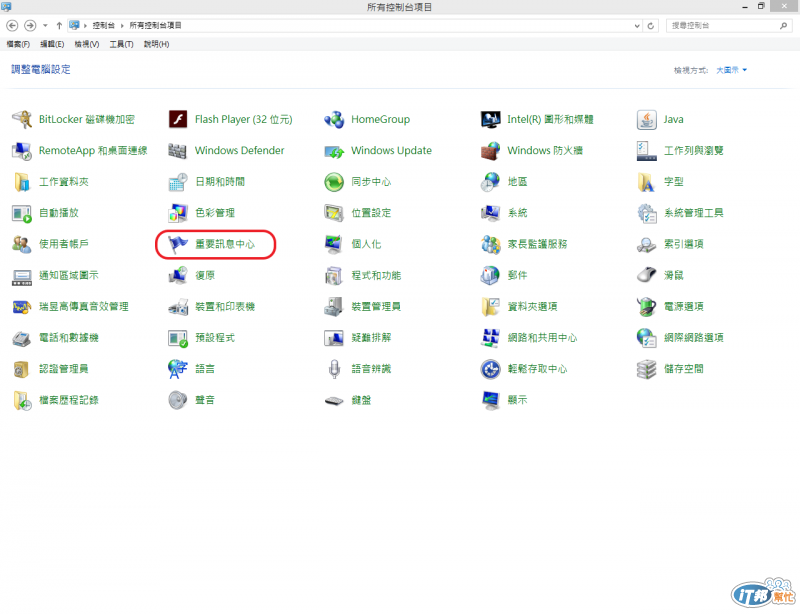The height and width of the screenshot is (614, 800).
Task: Open the 語音辨識 microphone icon
Action: [x=334, y=369]
